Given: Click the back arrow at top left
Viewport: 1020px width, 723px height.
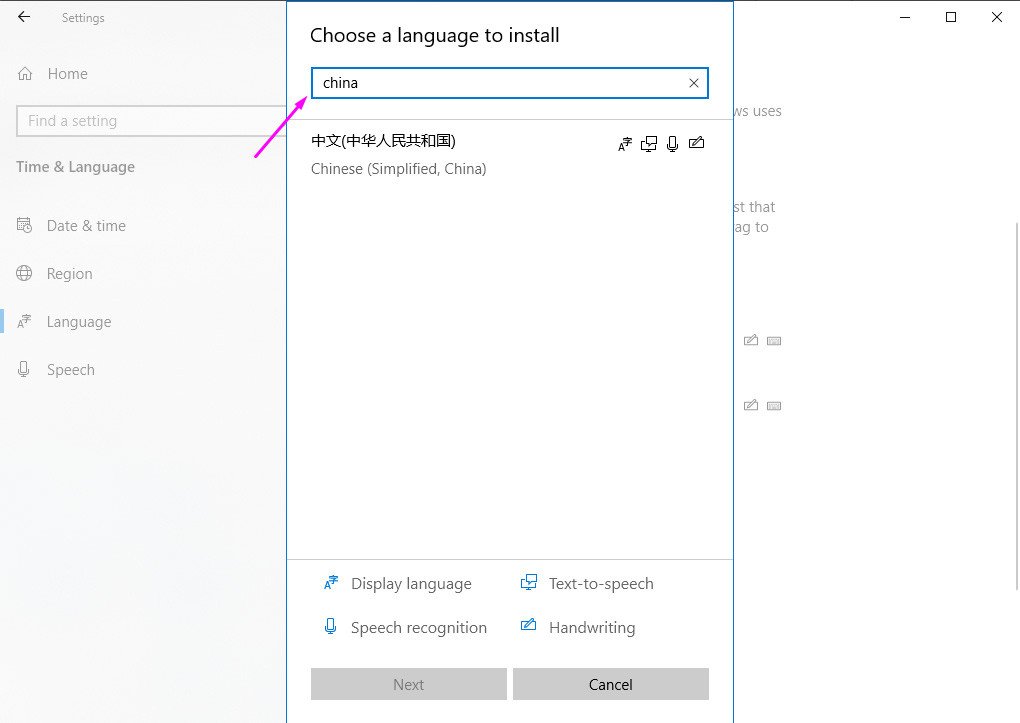Looking at the screenshot, I should pyautogui.click(x=23, y=16).
